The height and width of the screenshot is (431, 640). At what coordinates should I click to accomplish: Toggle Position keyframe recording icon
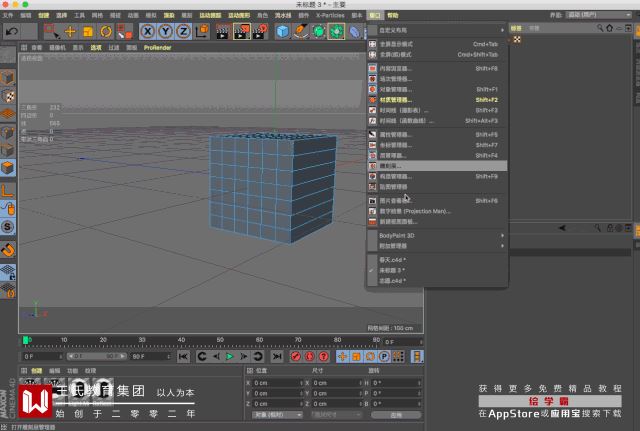342,356
